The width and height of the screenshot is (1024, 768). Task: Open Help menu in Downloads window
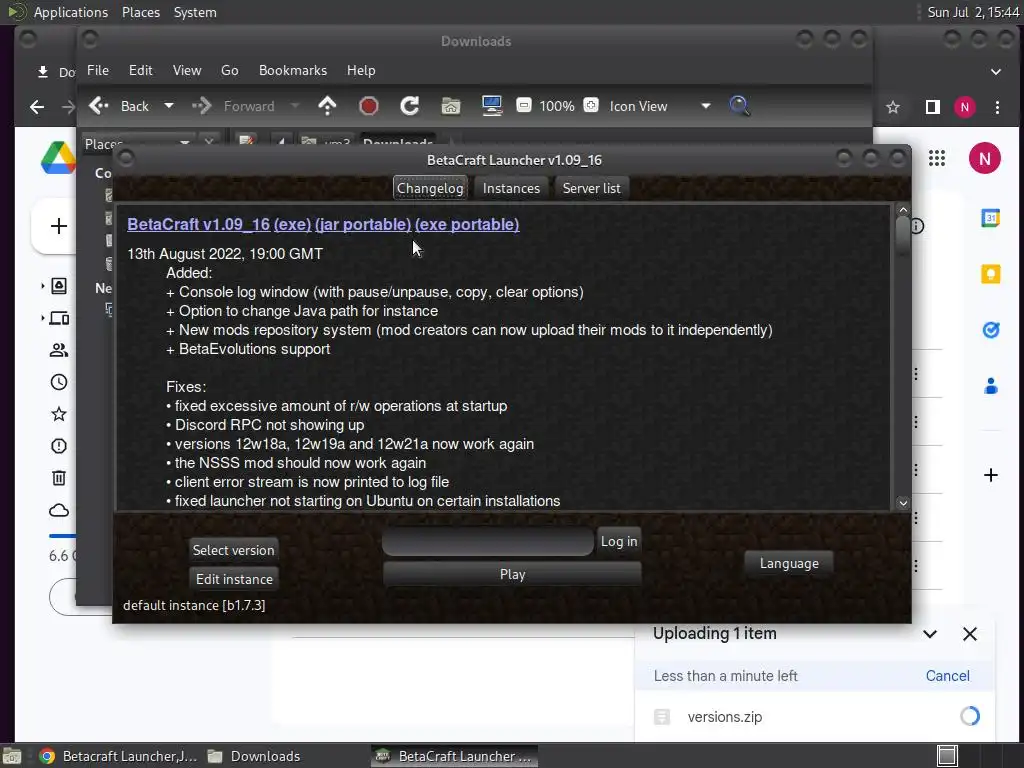360,71
